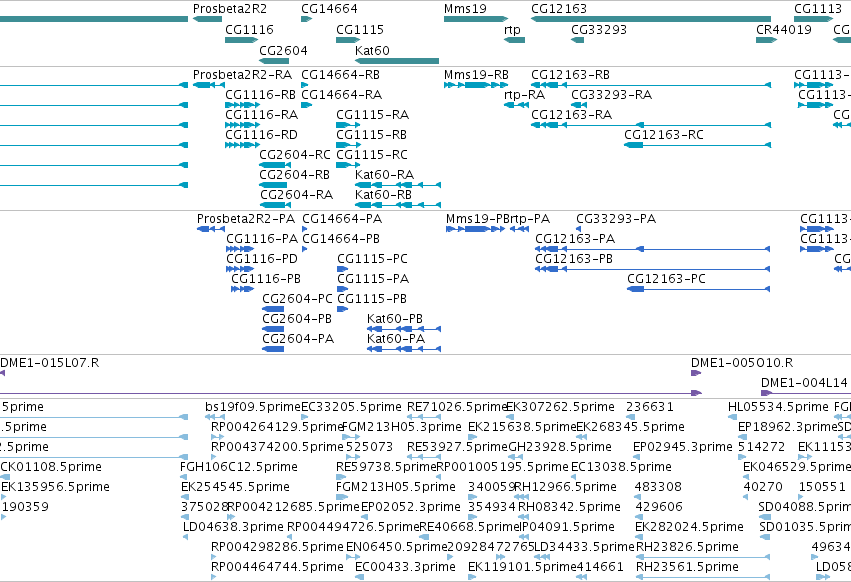Click the bs19f09.5prime EST label
Viewport: 851px width, 582px height.
point(253,407)
